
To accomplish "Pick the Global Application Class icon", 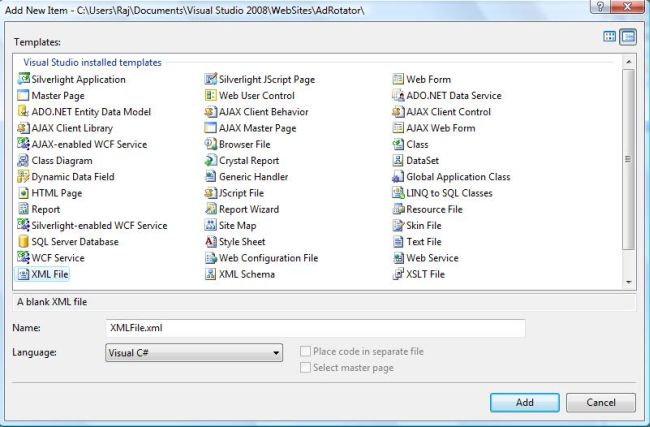I will (398, 176).
